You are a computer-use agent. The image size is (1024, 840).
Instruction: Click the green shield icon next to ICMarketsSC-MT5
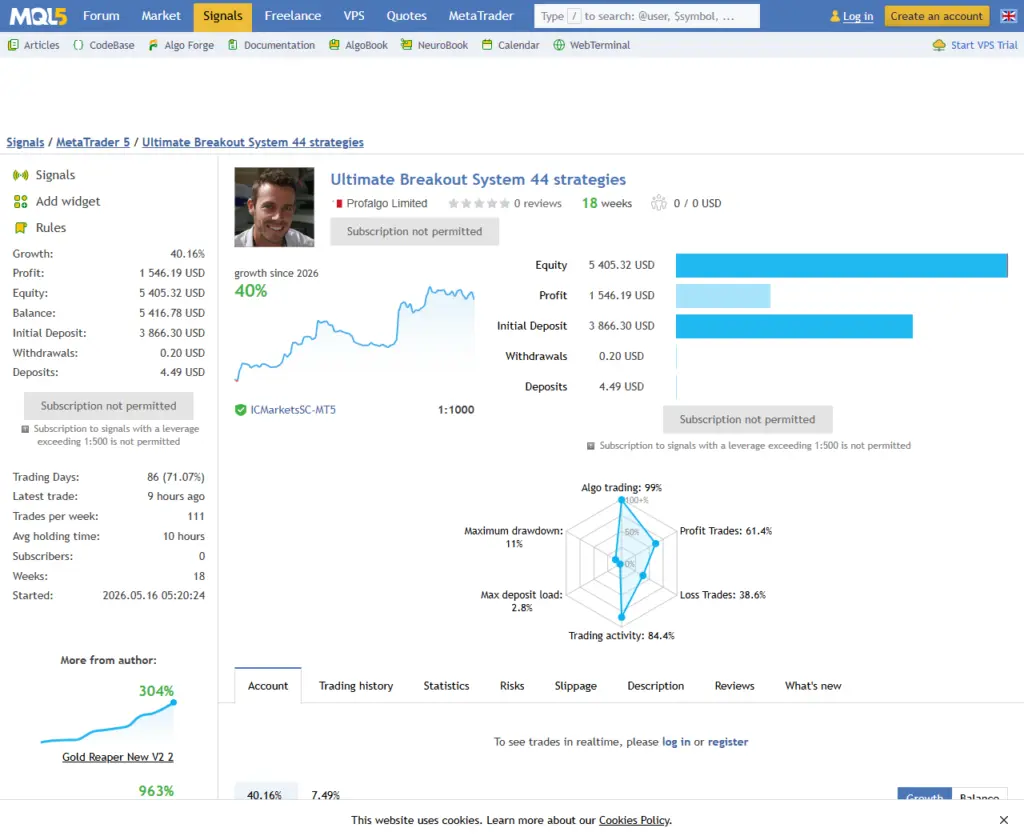point(240,410)
